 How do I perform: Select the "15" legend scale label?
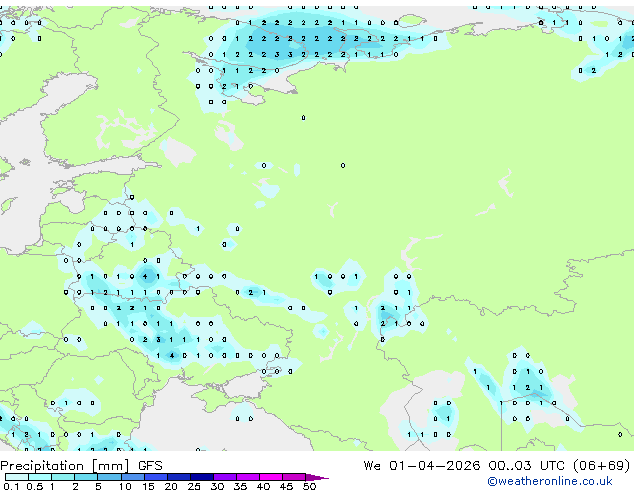[x=148, y=486]
